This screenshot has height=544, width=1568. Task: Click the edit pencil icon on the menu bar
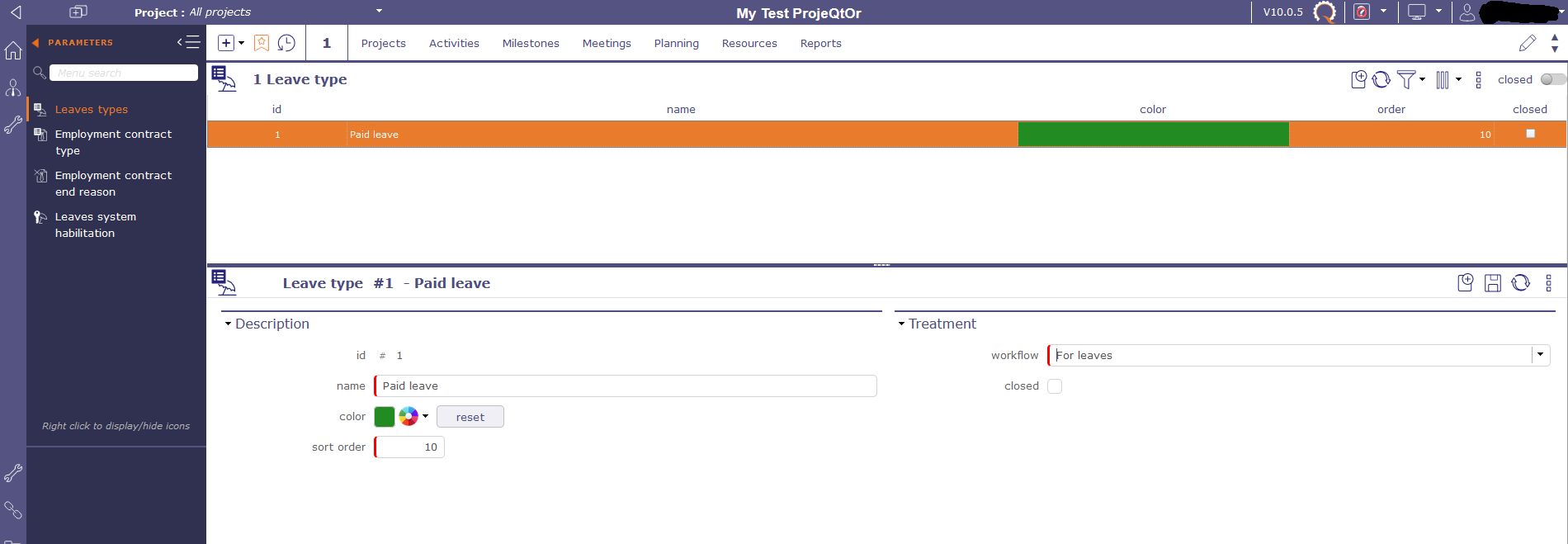(x=1528, y=43)
